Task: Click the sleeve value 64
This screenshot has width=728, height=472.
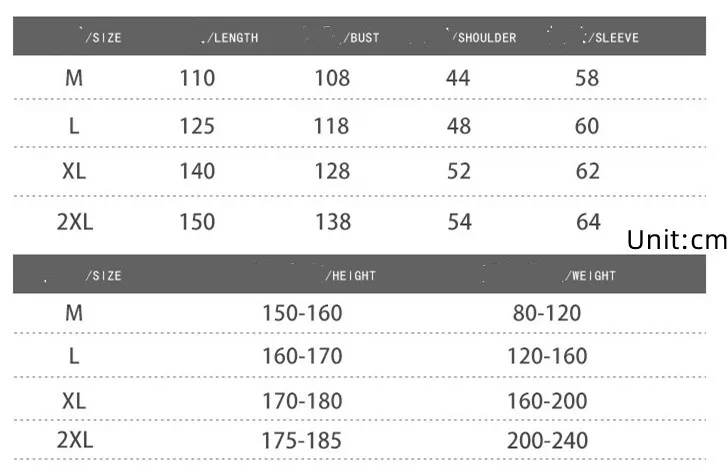Action: pos(588,221)
